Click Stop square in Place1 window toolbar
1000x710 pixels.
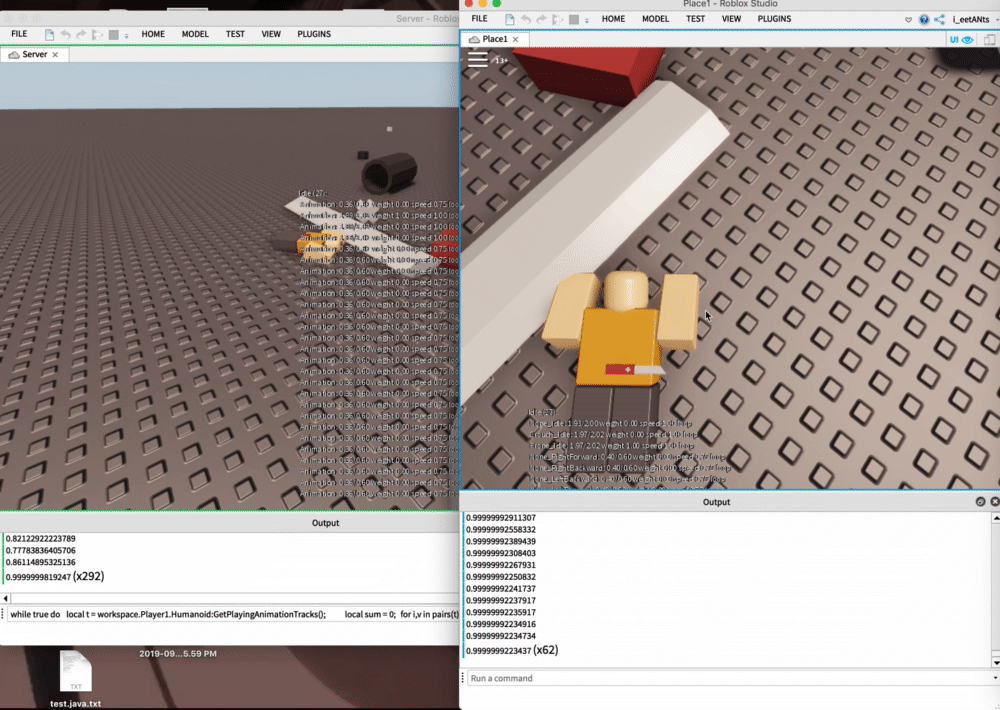pos(574,19)
